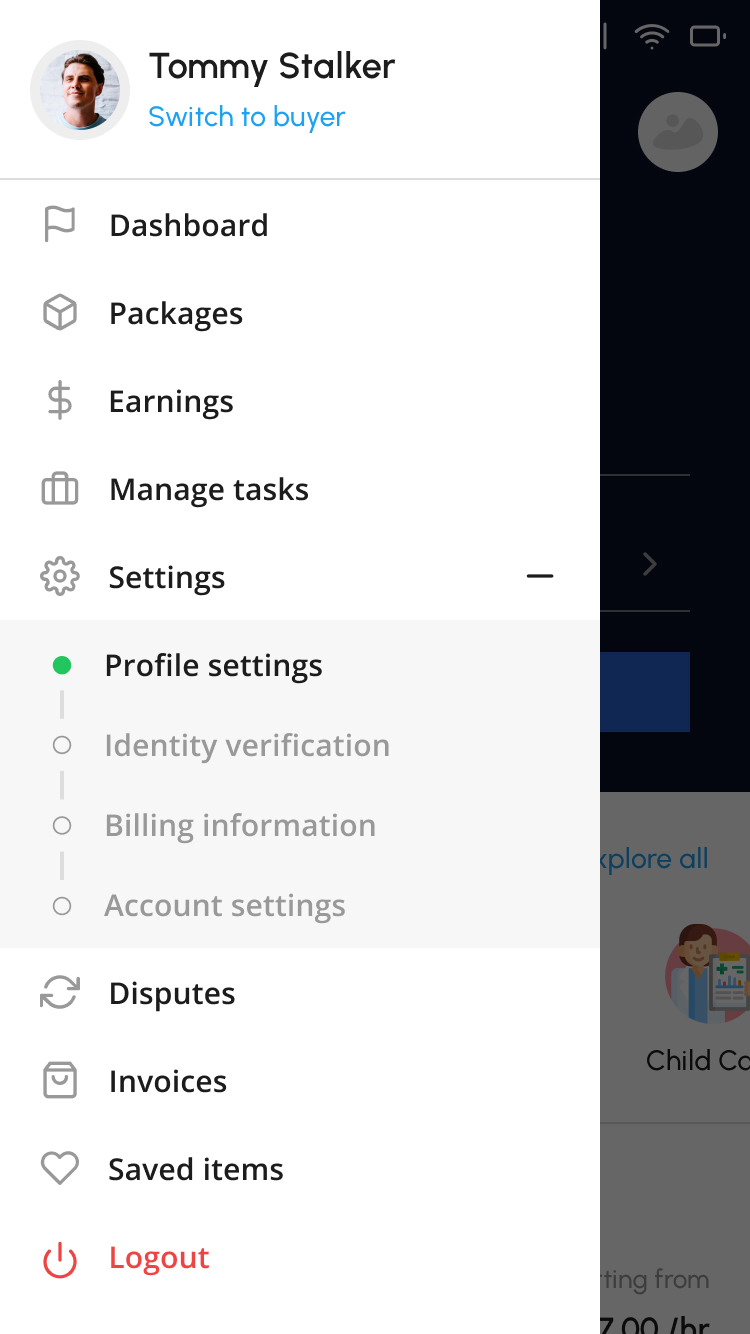Click the Earnings dollar sign icon
750x1334 pixels.
click(60, 401)
